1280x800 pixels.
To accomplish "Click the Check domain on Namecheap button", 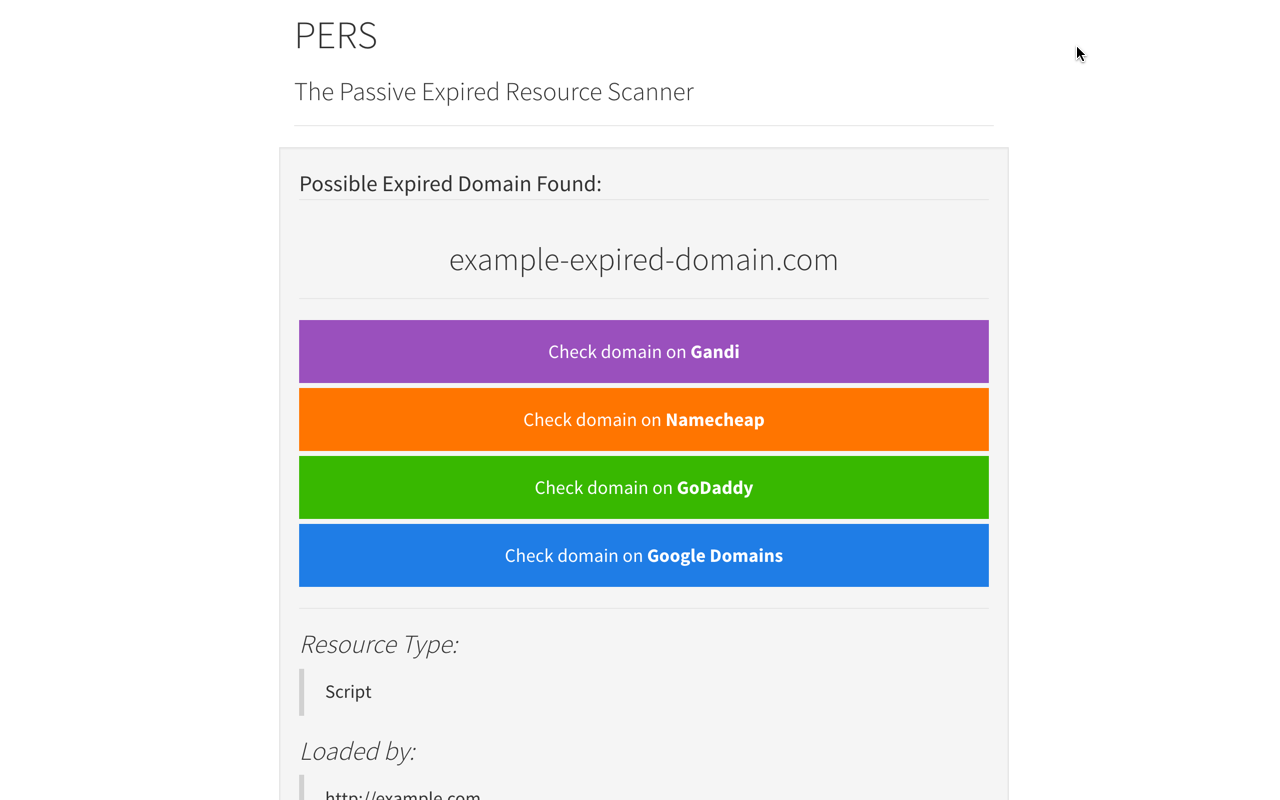I will click(x=643, y=419).
